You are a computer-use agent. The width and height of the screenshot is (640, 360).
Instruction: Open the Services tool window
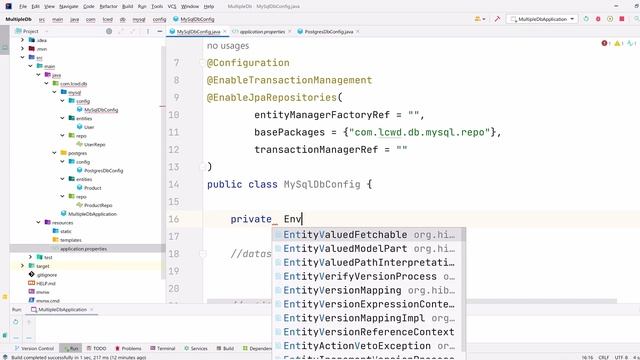(x=196, y=348)
